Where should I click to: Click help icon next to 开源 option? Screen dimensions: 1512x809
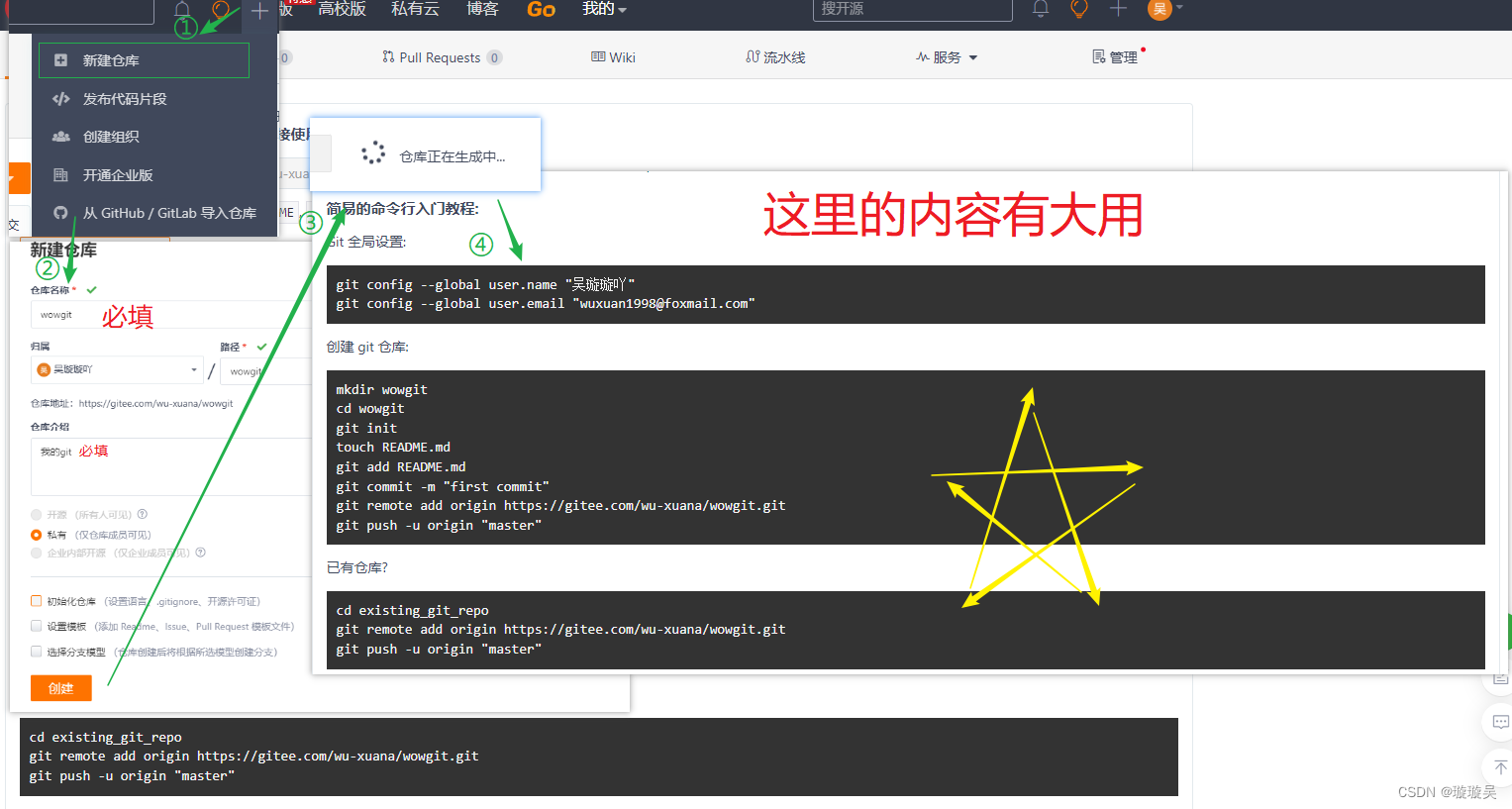pos(143,514)
